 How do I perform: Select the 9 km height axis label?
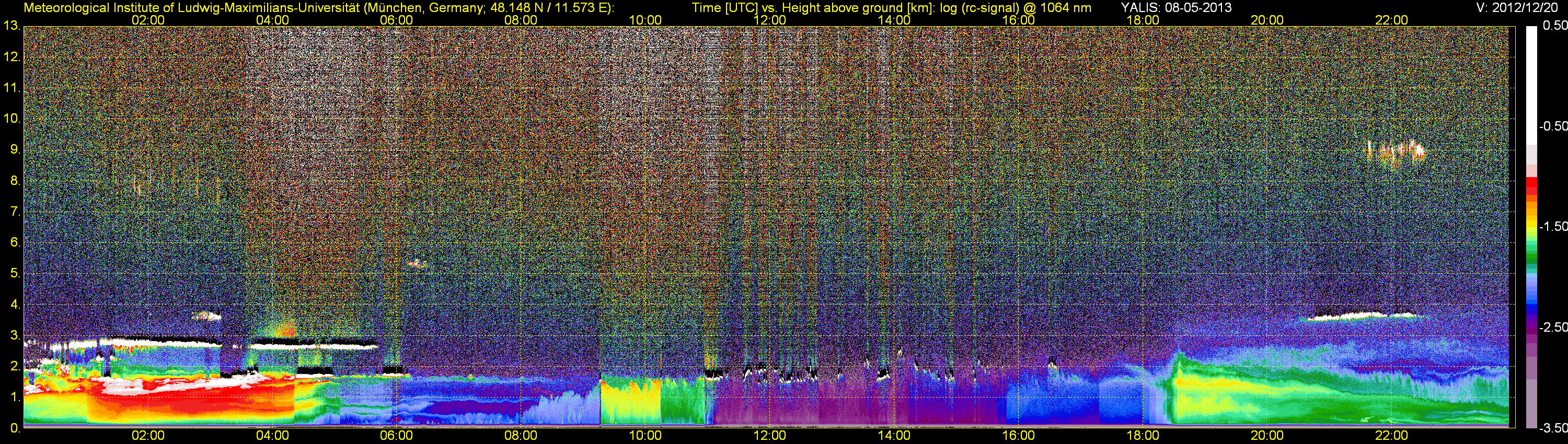(x=14, y=149)
